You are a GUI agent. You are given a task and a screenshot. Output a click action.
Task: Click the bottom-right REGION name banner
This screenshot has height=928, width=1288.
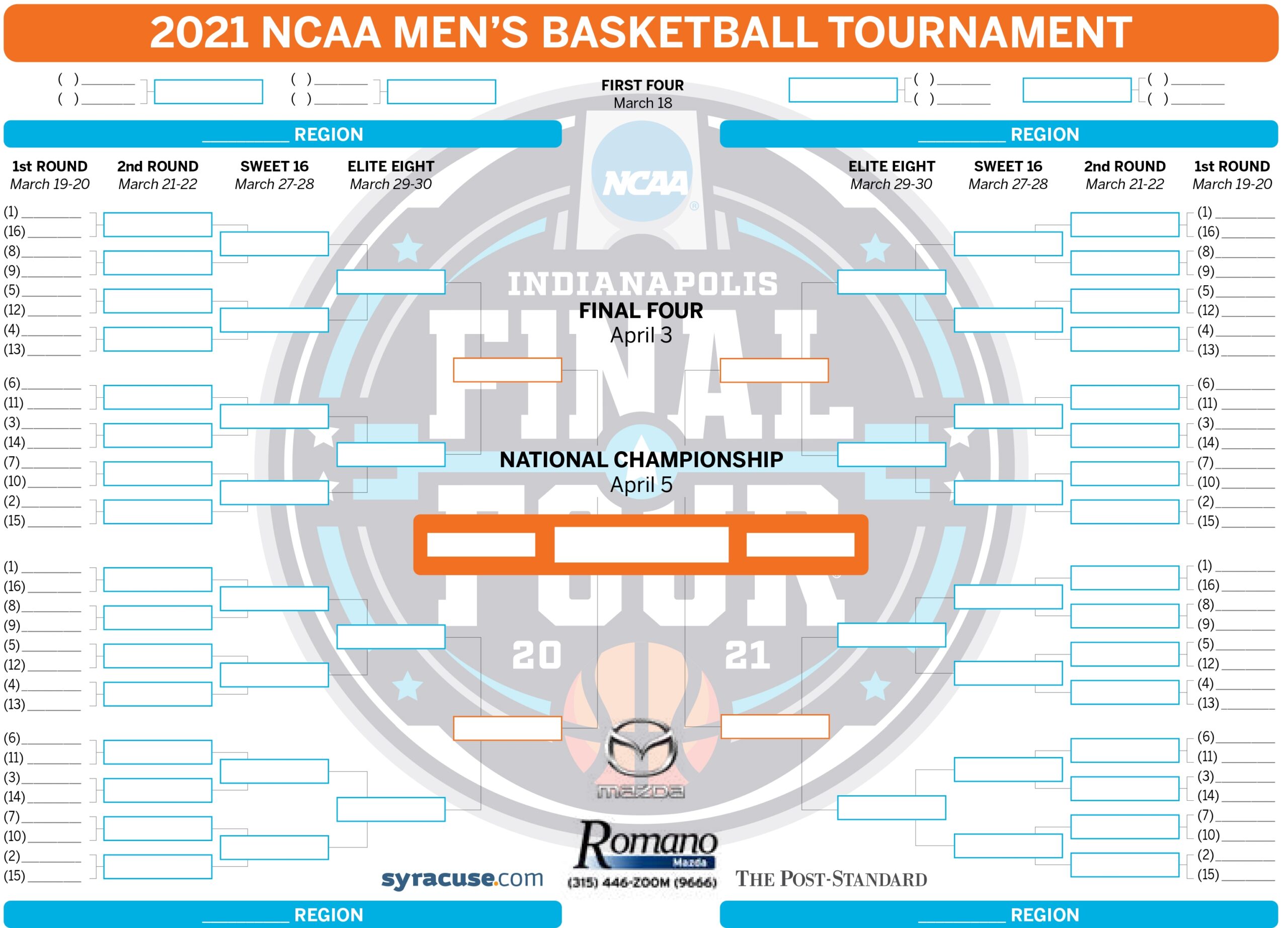click(x=999, y=914)
